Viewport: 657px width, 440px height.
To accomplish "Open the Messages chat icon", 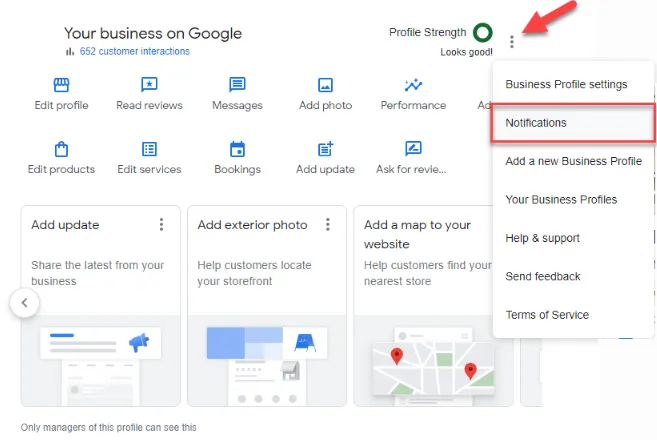I will point(237,85).
